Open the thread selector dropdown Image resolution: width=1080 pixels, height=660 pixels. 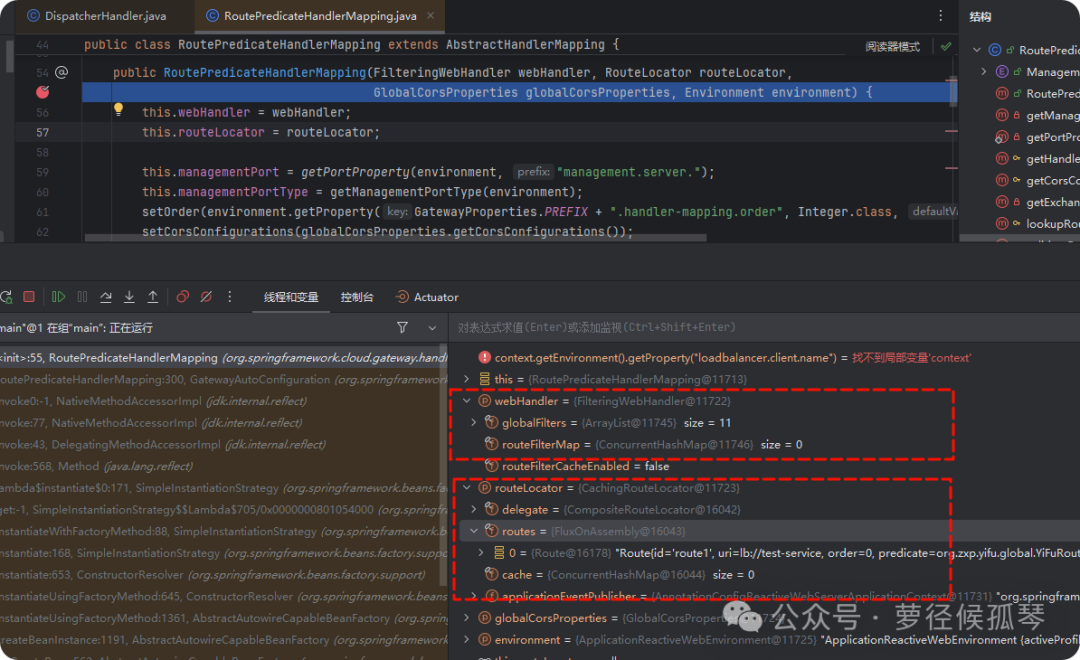[x=432, y=328]
